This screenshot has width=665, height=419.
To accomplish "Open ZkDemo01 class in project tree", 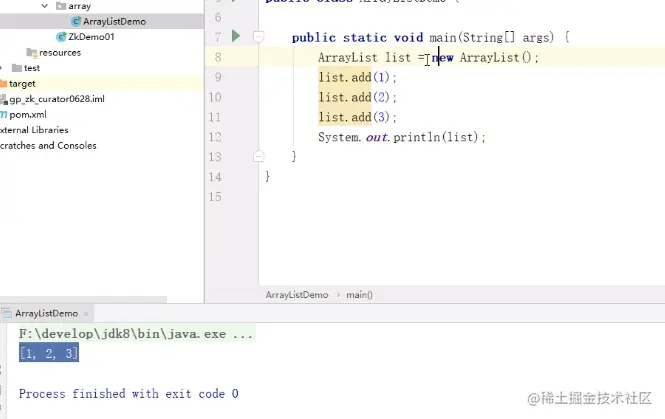I will pos(91,37).
